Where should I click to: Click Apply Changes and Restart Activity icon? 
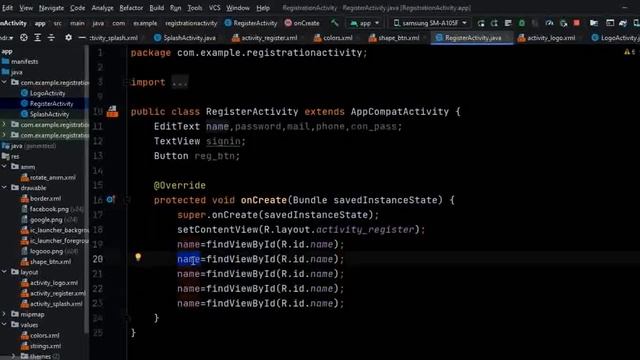[494, 23]
